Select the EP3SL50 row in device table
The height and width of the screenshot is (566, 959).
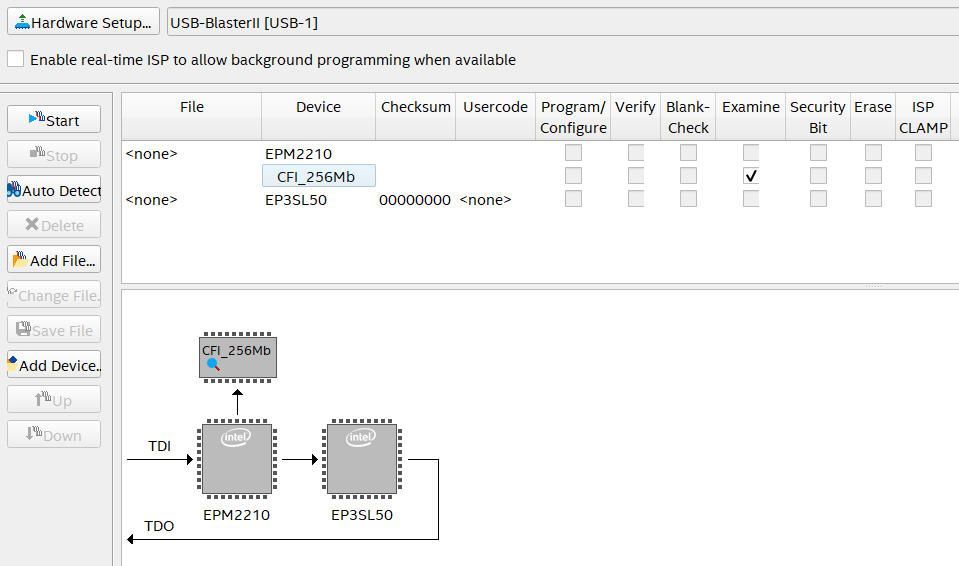(x=296, y=200)
